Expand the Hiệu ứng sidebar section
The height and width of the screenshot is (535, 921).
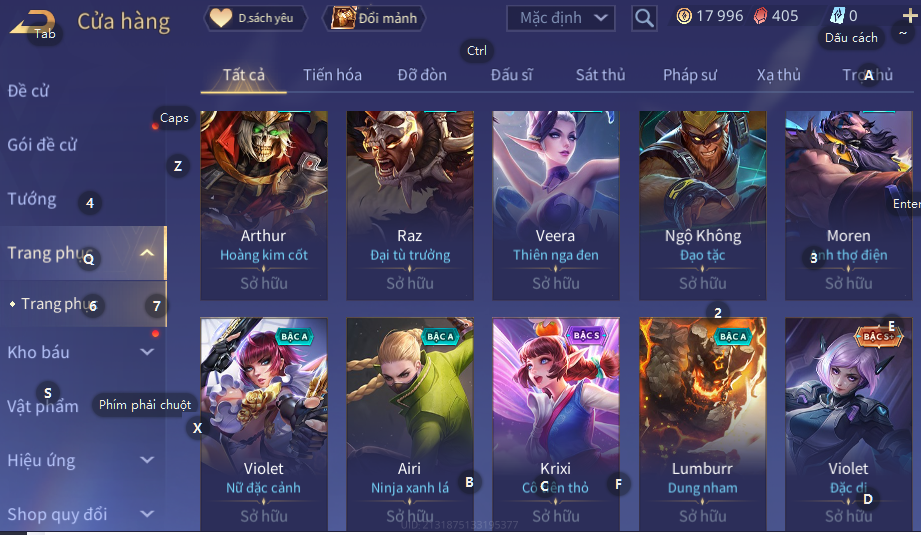147,460
